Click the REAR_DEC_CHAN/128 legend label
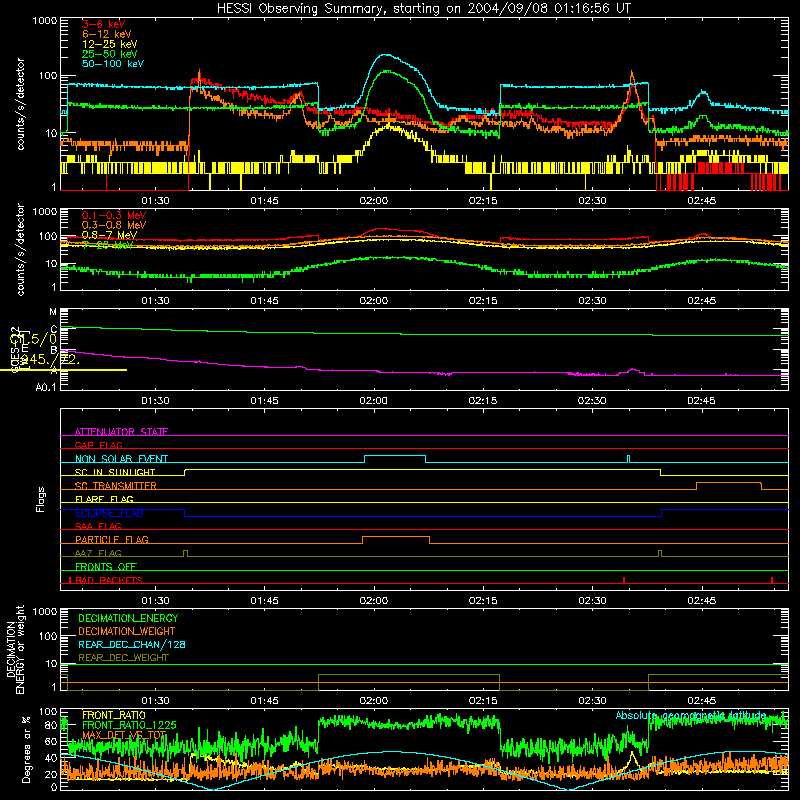800x800 pixels. [132, 644]
